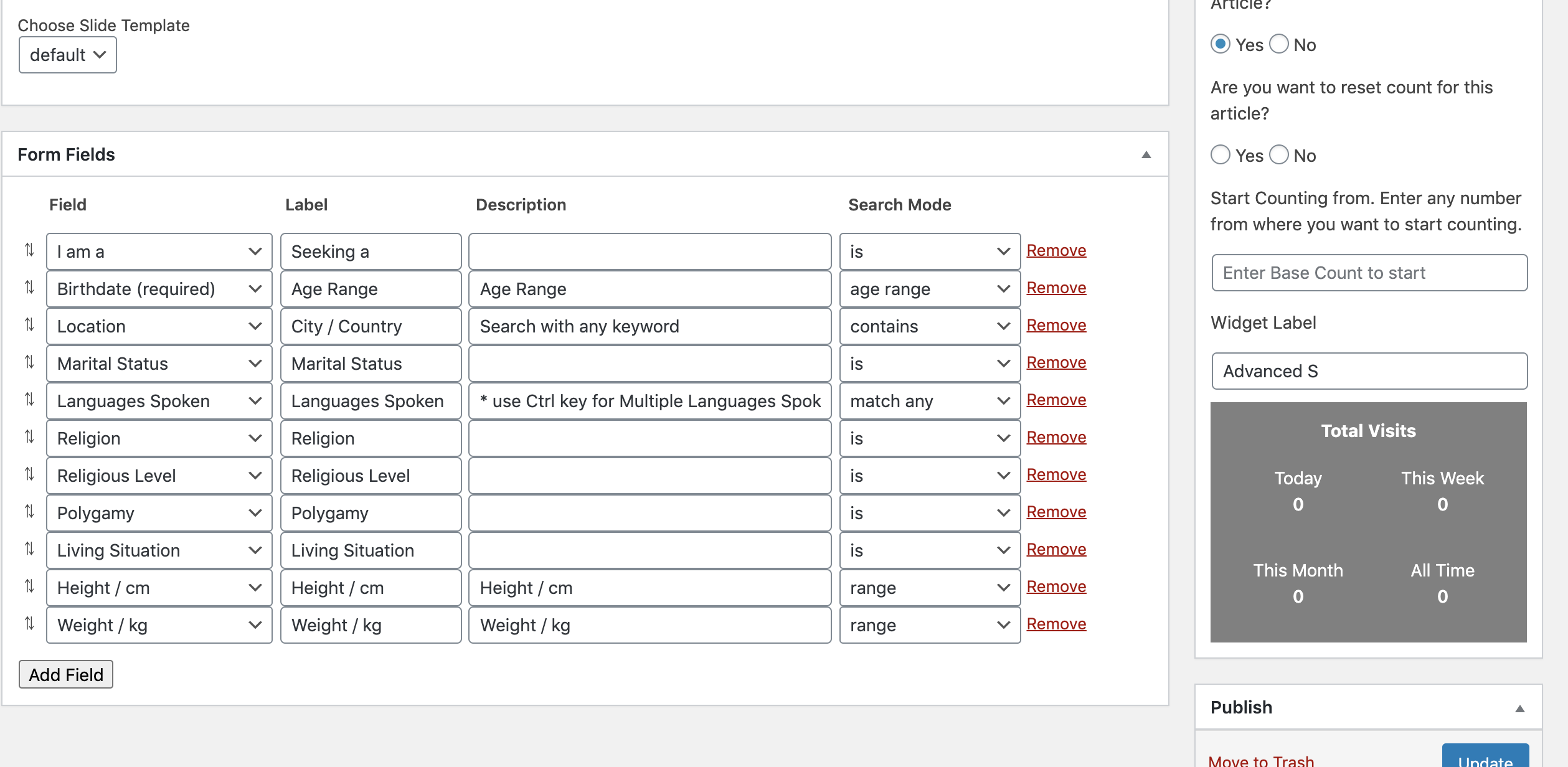The height and width of the screenshot is (767, 1568).
Task: Remove the Location field row
Action: click(x=1056, y=325)
